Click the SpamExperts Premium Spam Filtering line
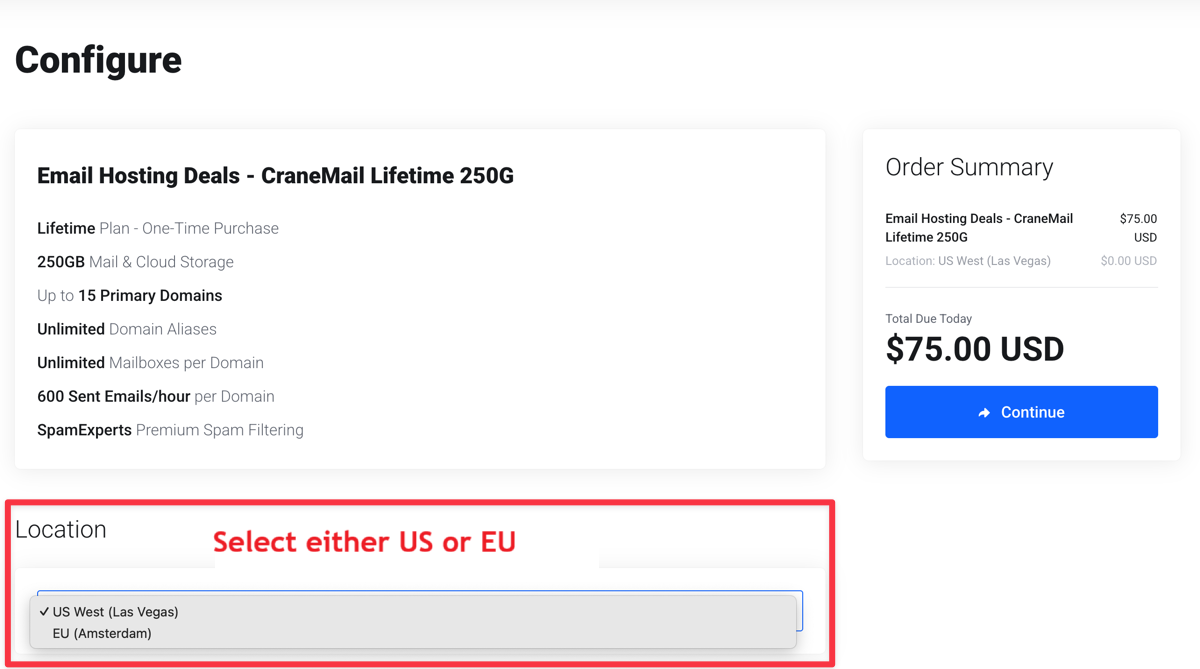Image resolution: width=1200 pixels, height=669 pixels. (170, 430)
